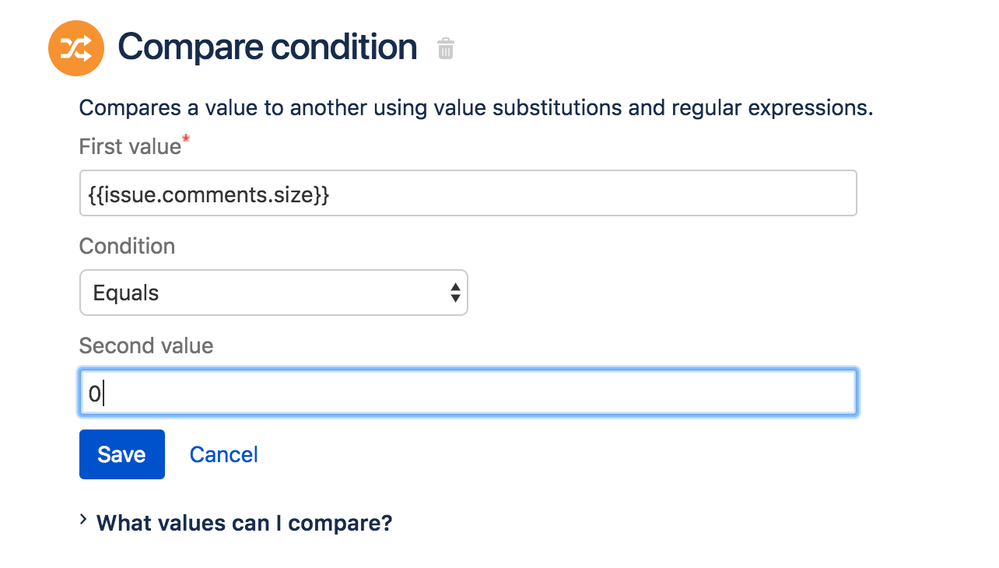Click the up-down arrows on Condition select
Viewport: 999px width, 568px height.
click(455, 293)
